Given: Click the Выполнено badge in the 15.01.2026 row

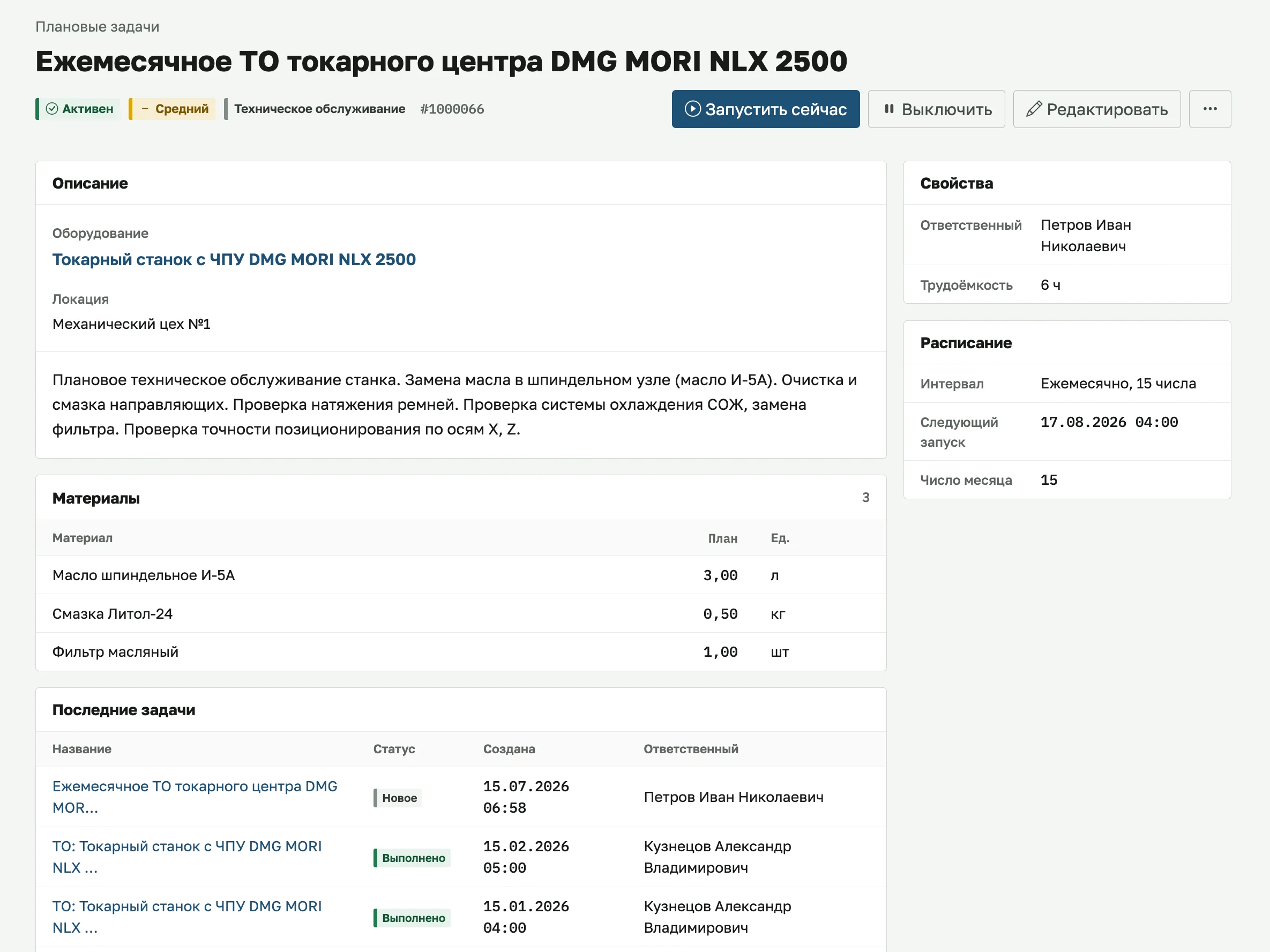Looking at the screenshot, I should [412, 918].
